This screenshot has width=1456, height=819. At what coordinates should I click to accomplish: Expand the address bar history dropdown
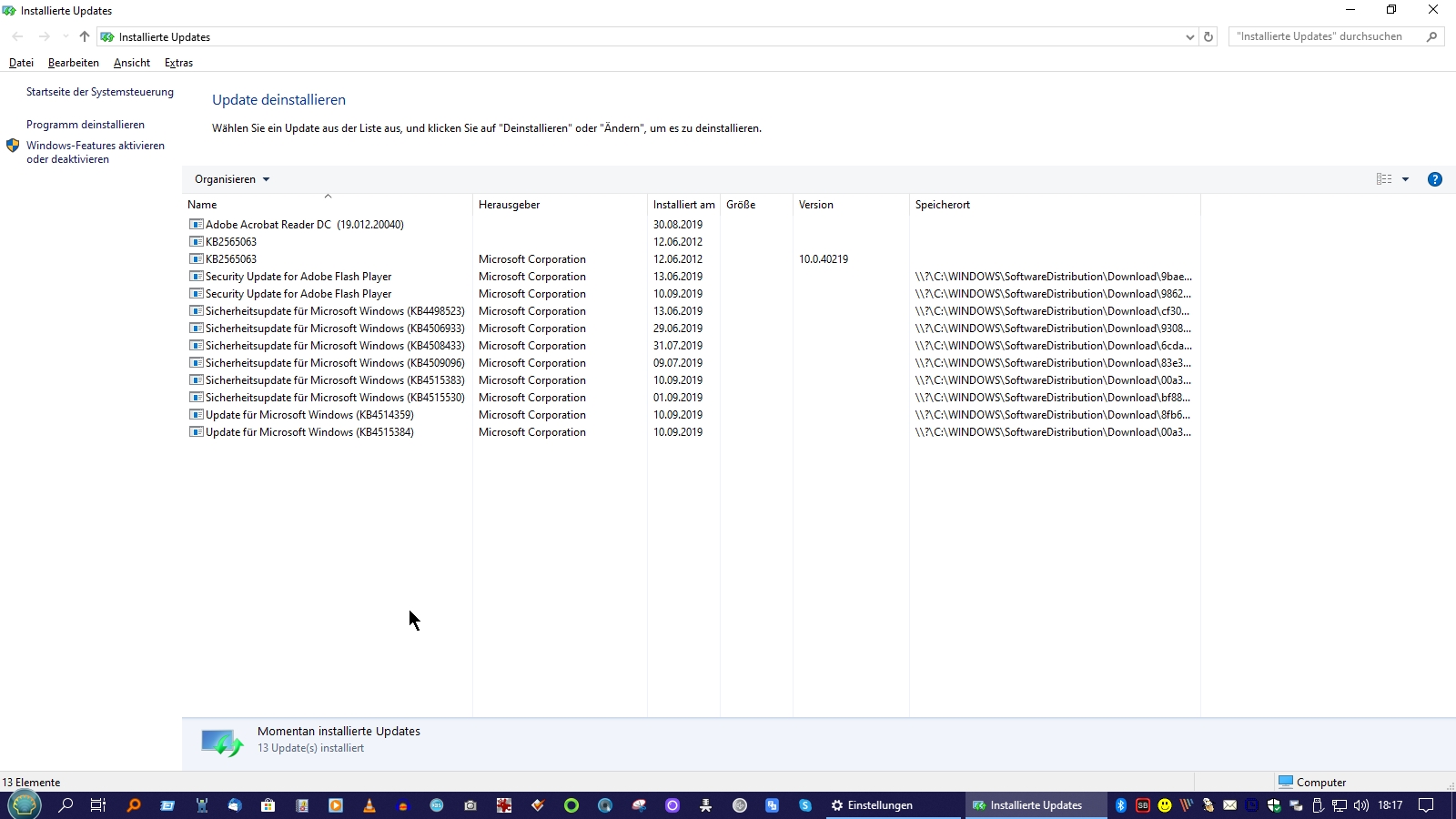pos(1189,37)
